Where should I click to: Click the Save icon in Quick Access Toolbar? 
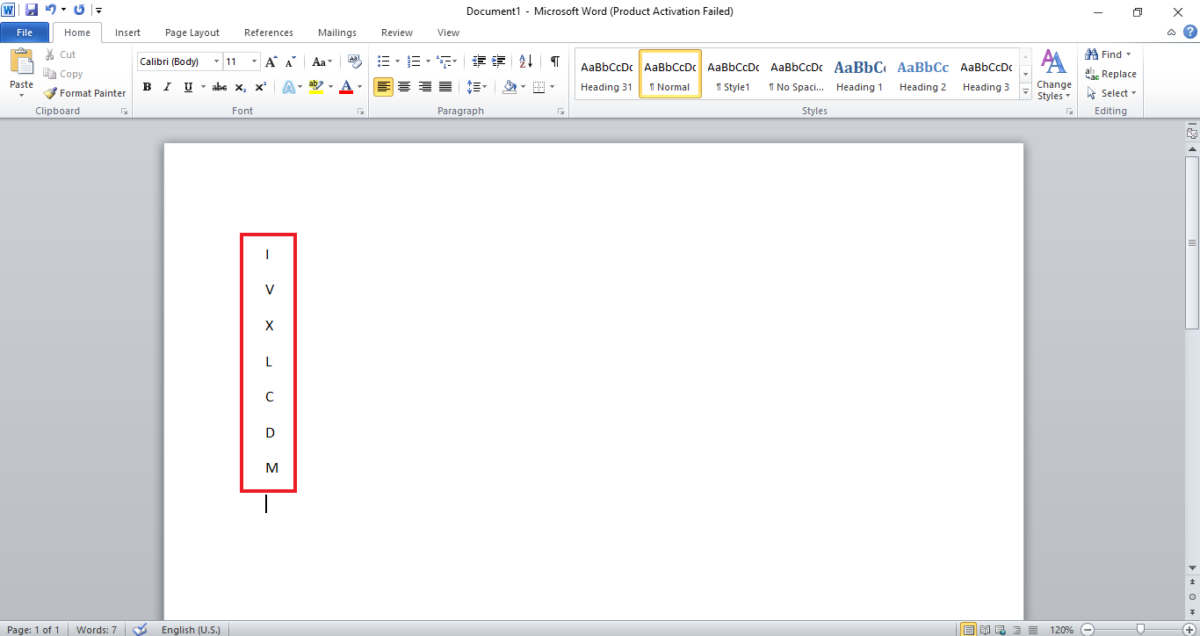click(31, 10)
